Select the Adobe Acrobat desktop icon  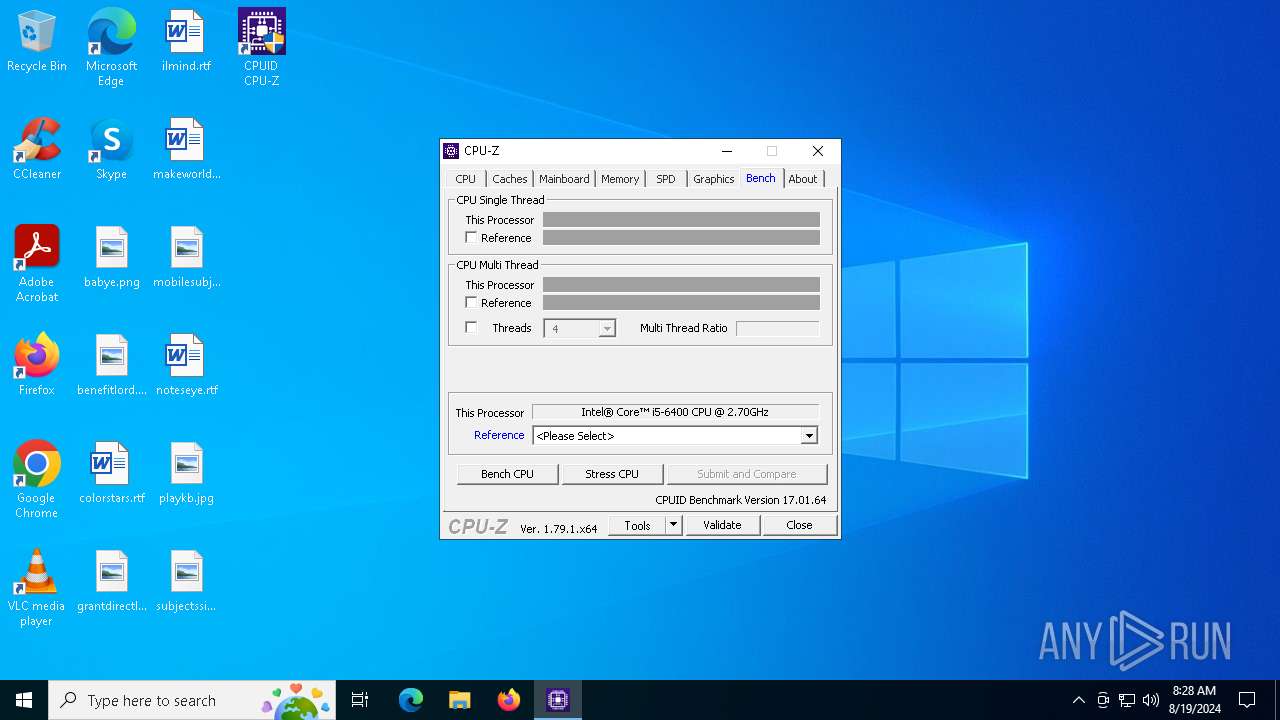click(37, 264)
